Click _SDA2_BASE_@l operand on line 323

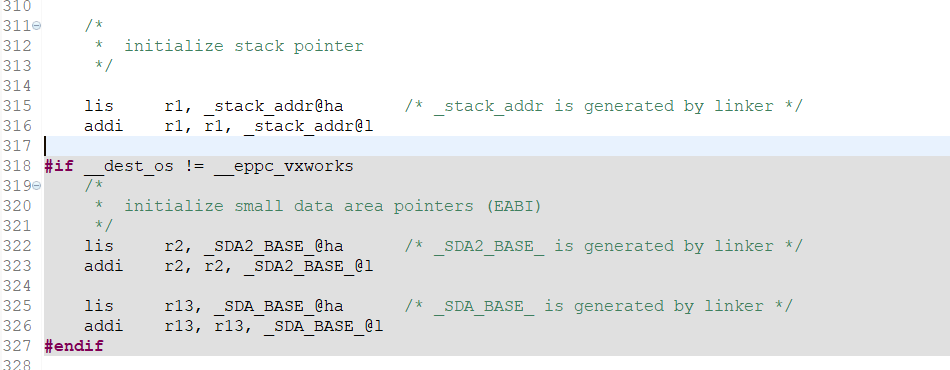(x=308, y=266)
